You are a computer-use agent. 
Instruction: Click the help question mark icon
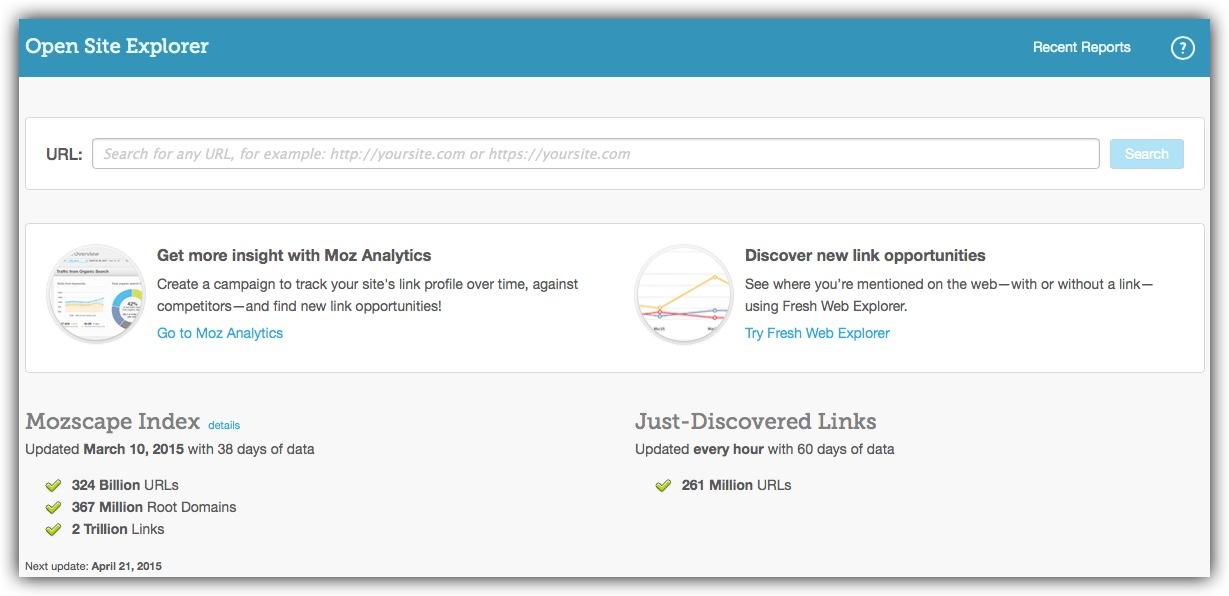(1182, 48)
